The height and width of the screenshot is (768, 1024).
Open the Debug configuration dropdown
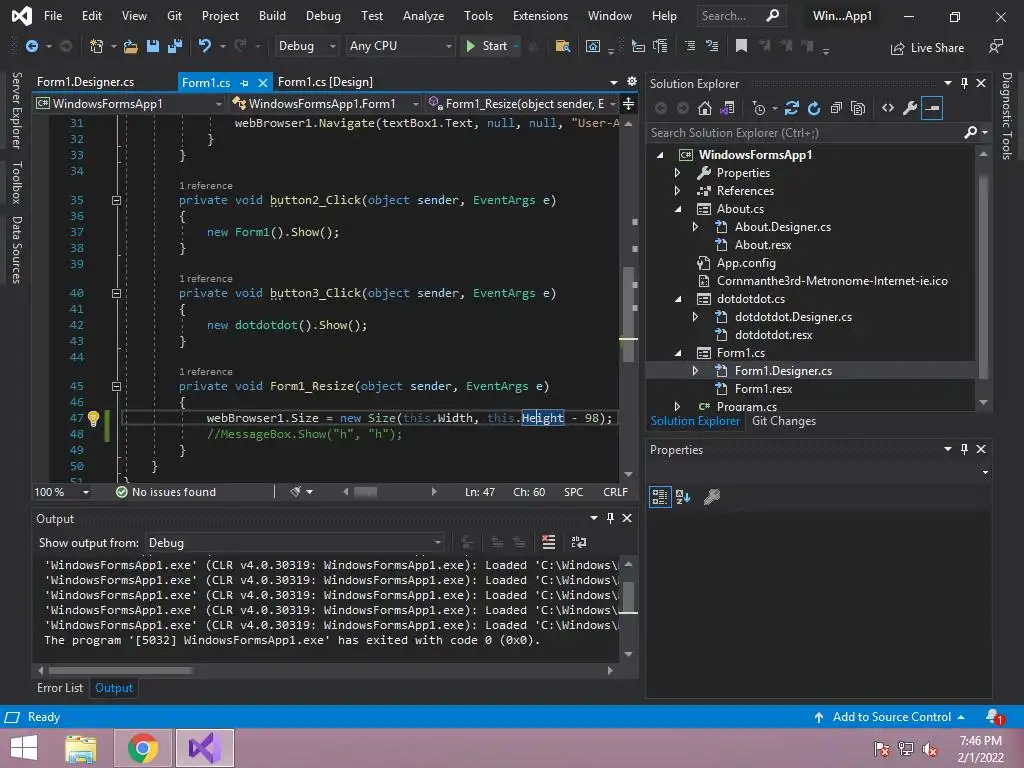click(x=307, y=46)
